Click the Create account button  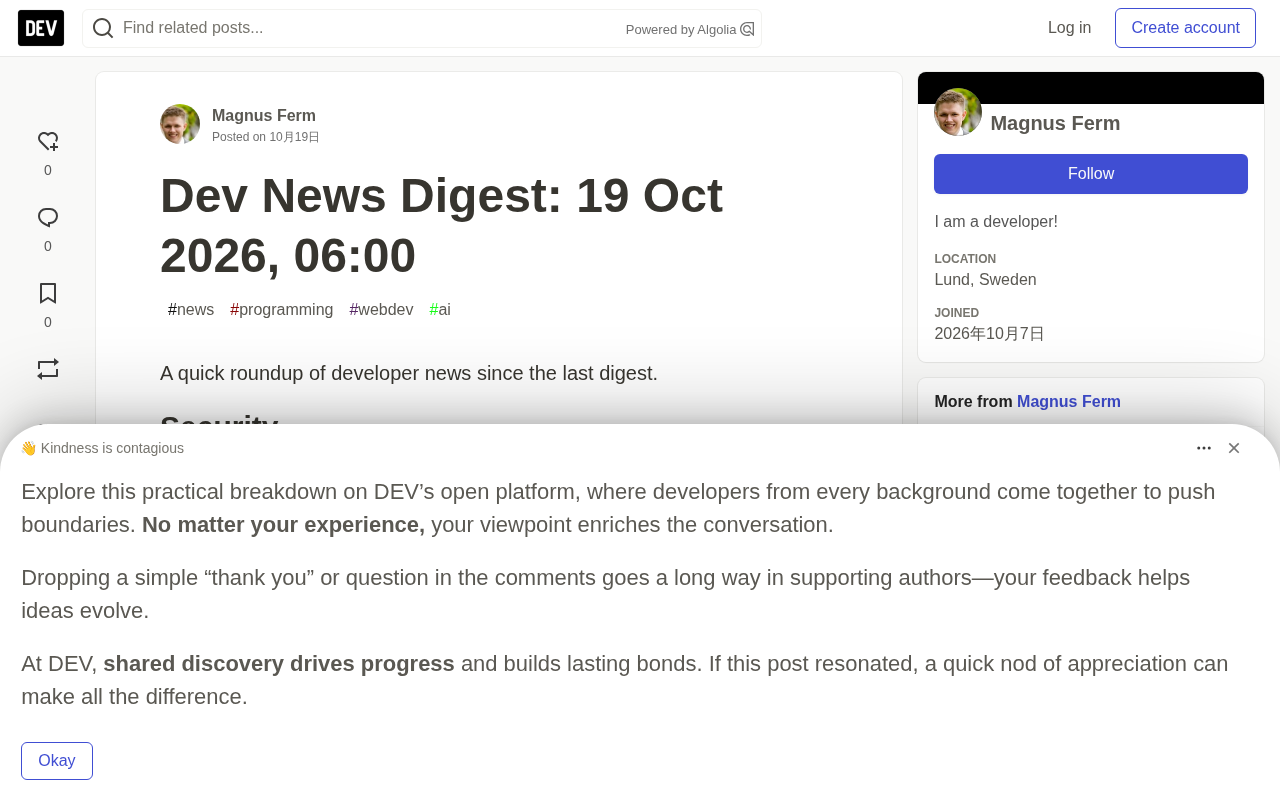(x=1185, y=28)
